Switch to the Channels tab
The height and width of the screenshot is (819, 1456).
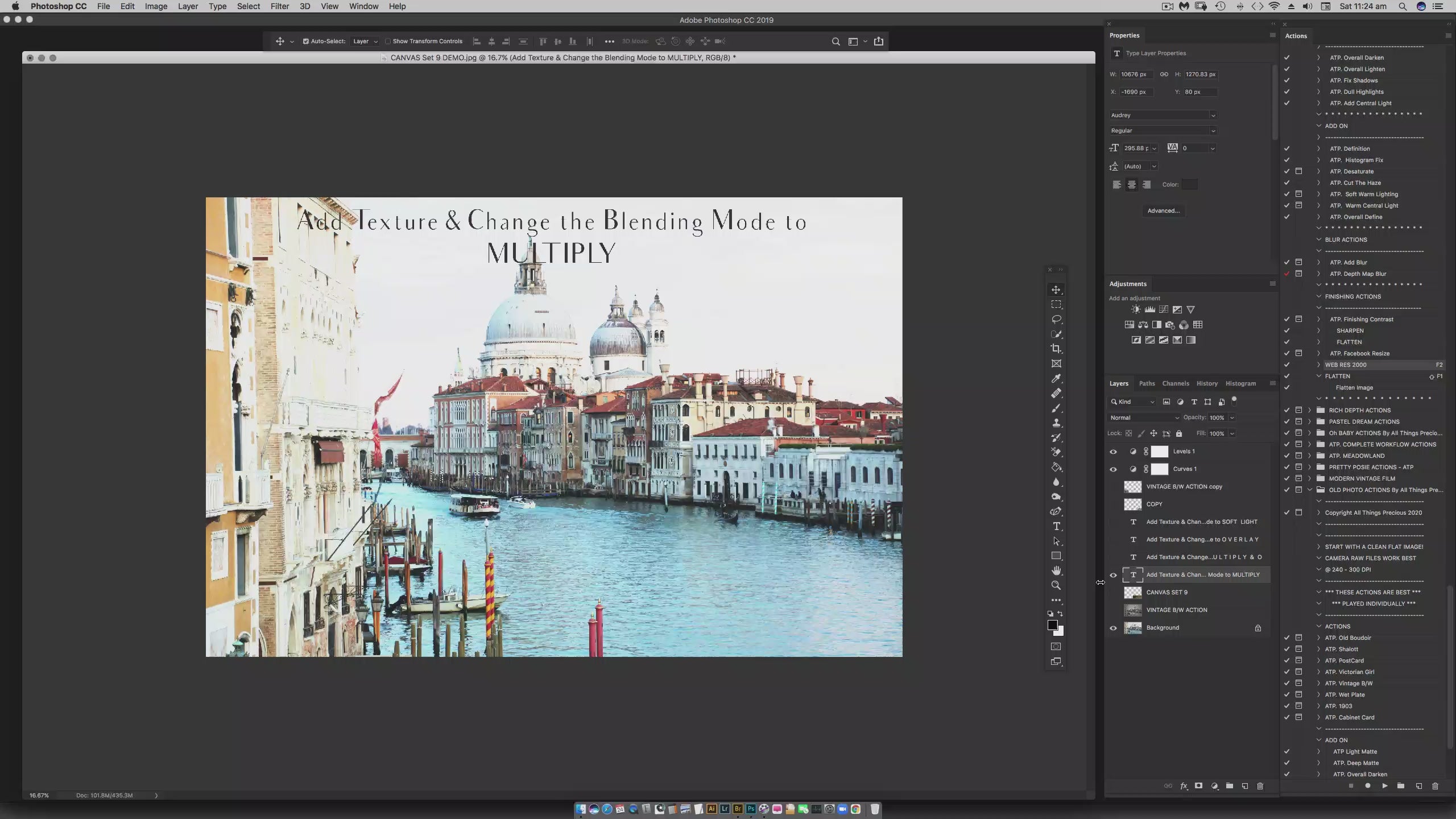pyautogui.click(x=1175, y=383)
